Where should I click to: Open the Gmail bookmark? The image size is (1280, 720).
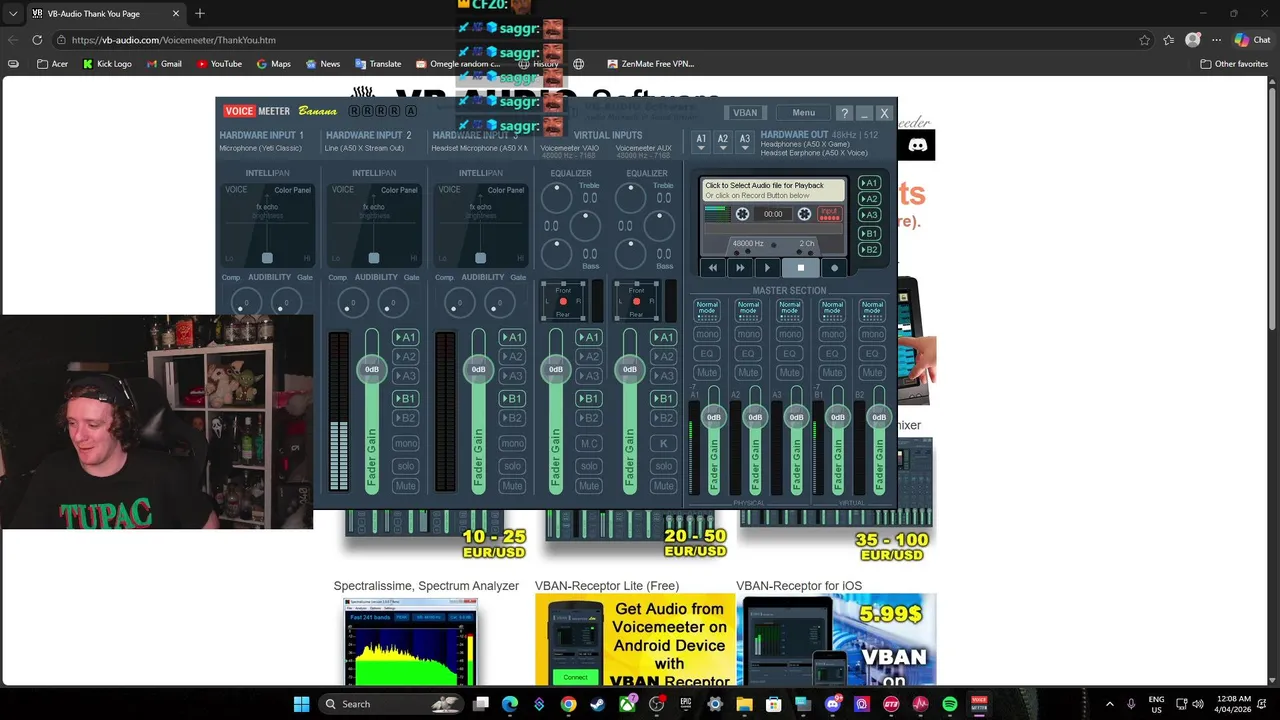[164, 64]
